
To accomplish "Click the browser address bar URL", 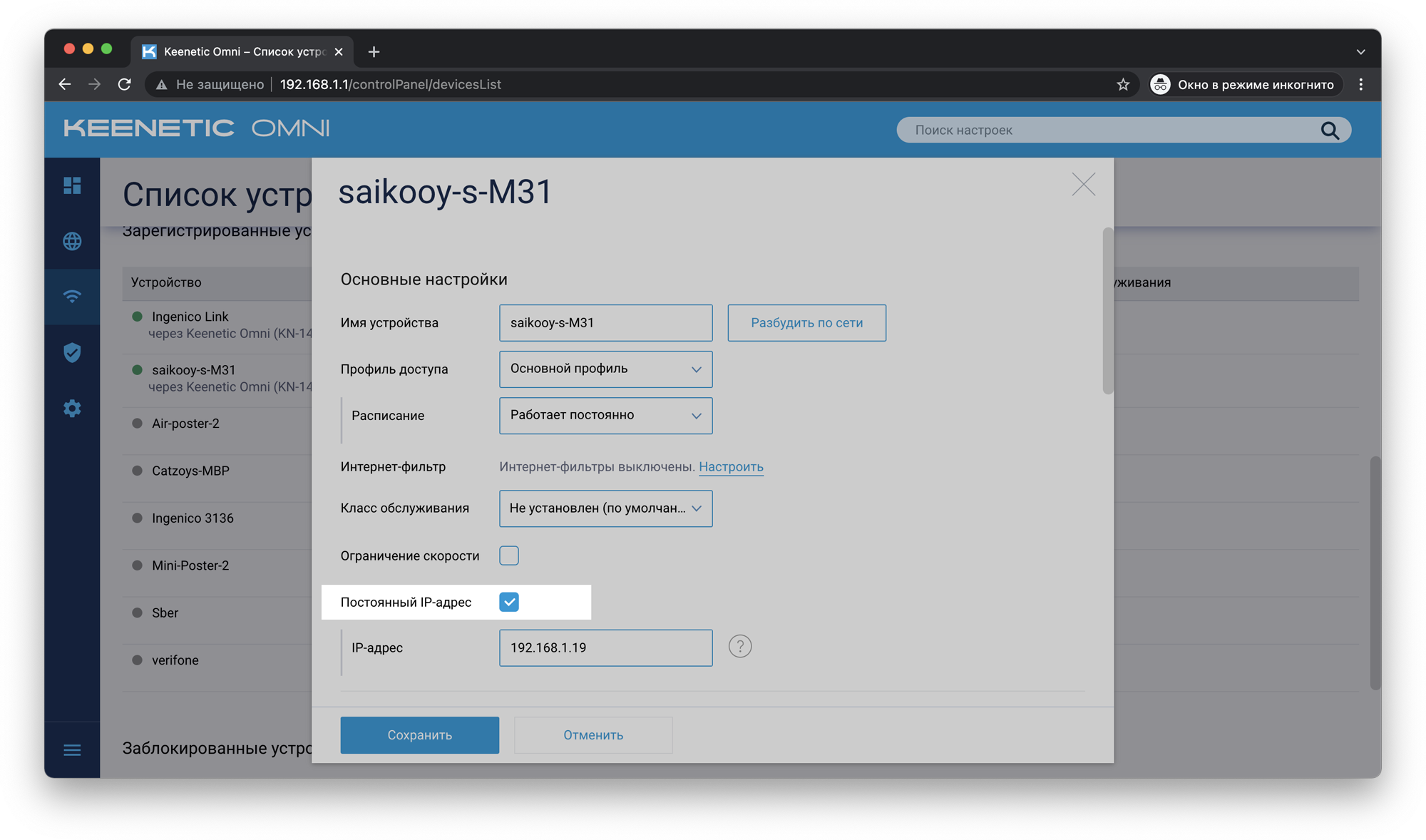I will [391, 84].
